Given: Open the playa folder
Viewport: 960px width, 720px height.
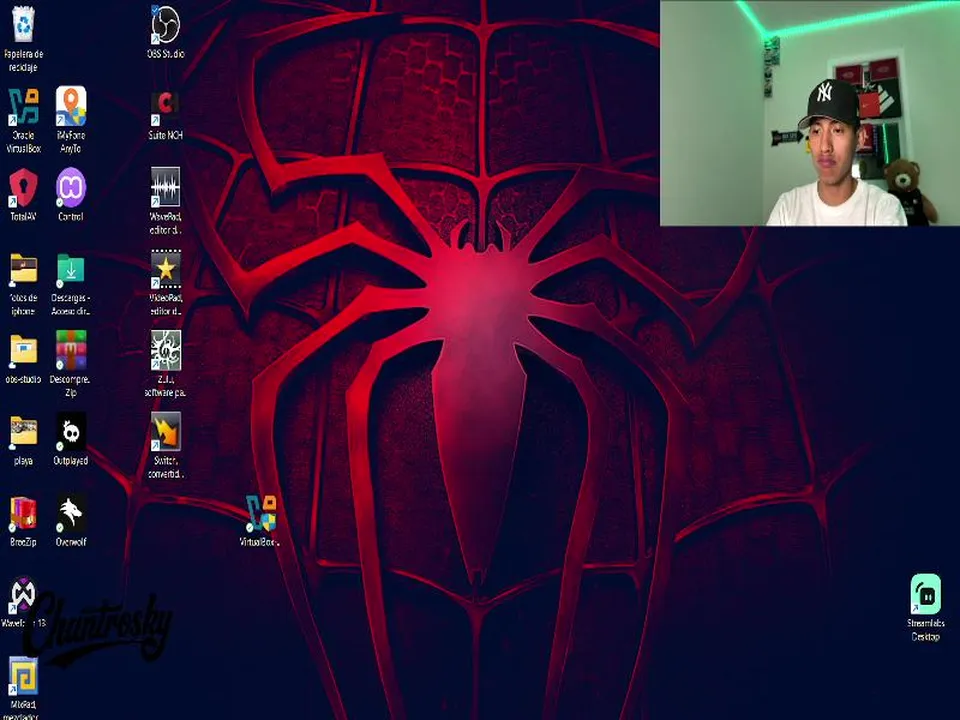Looking at the screenshot, I should (23, 432).
